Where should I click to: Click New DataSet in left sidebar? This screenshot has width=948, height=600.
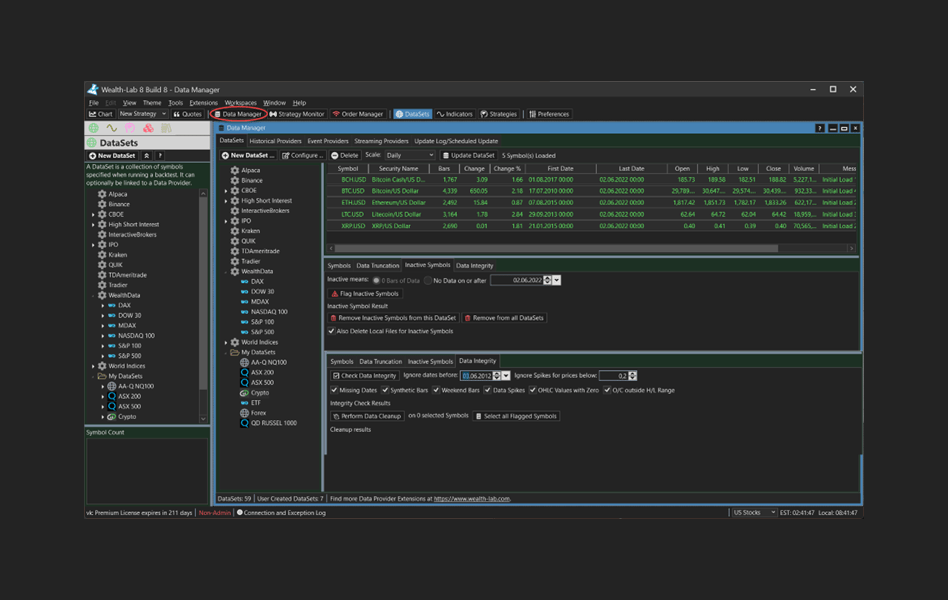tap(112, 155)
